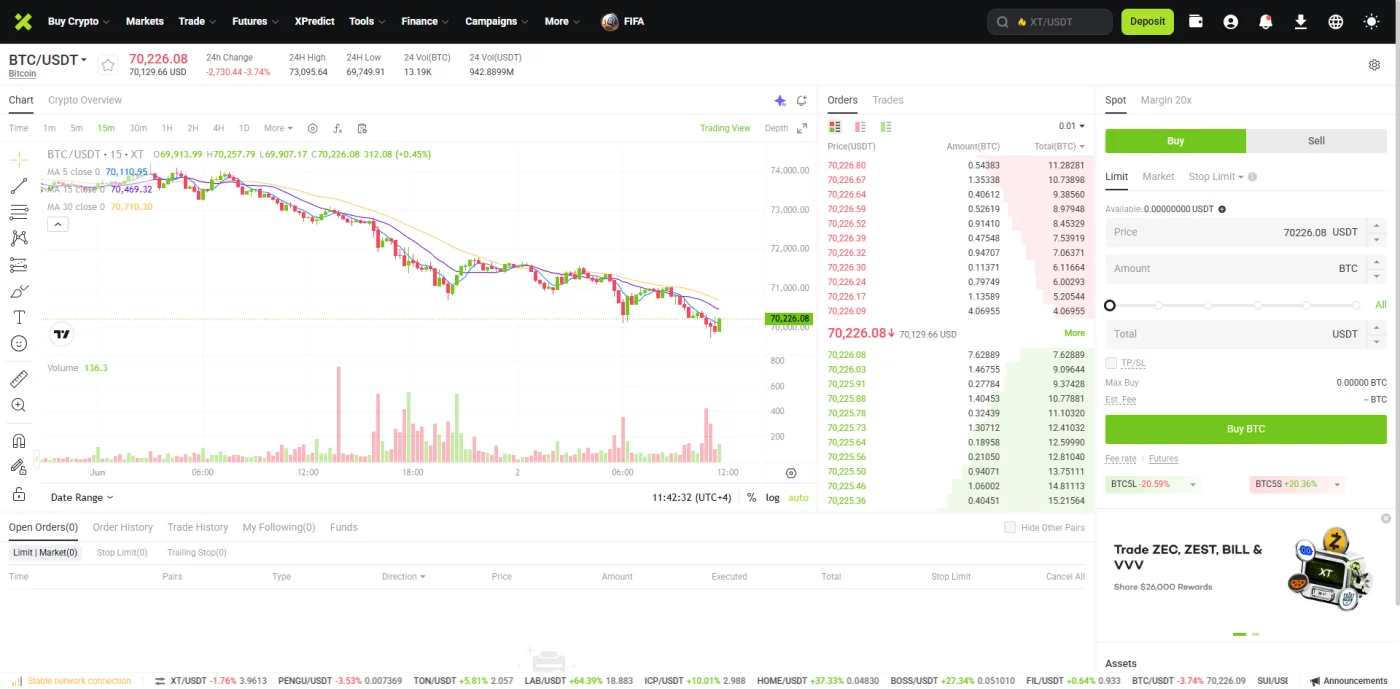Toggle the log scale on chart

click(x=773, y=497)
